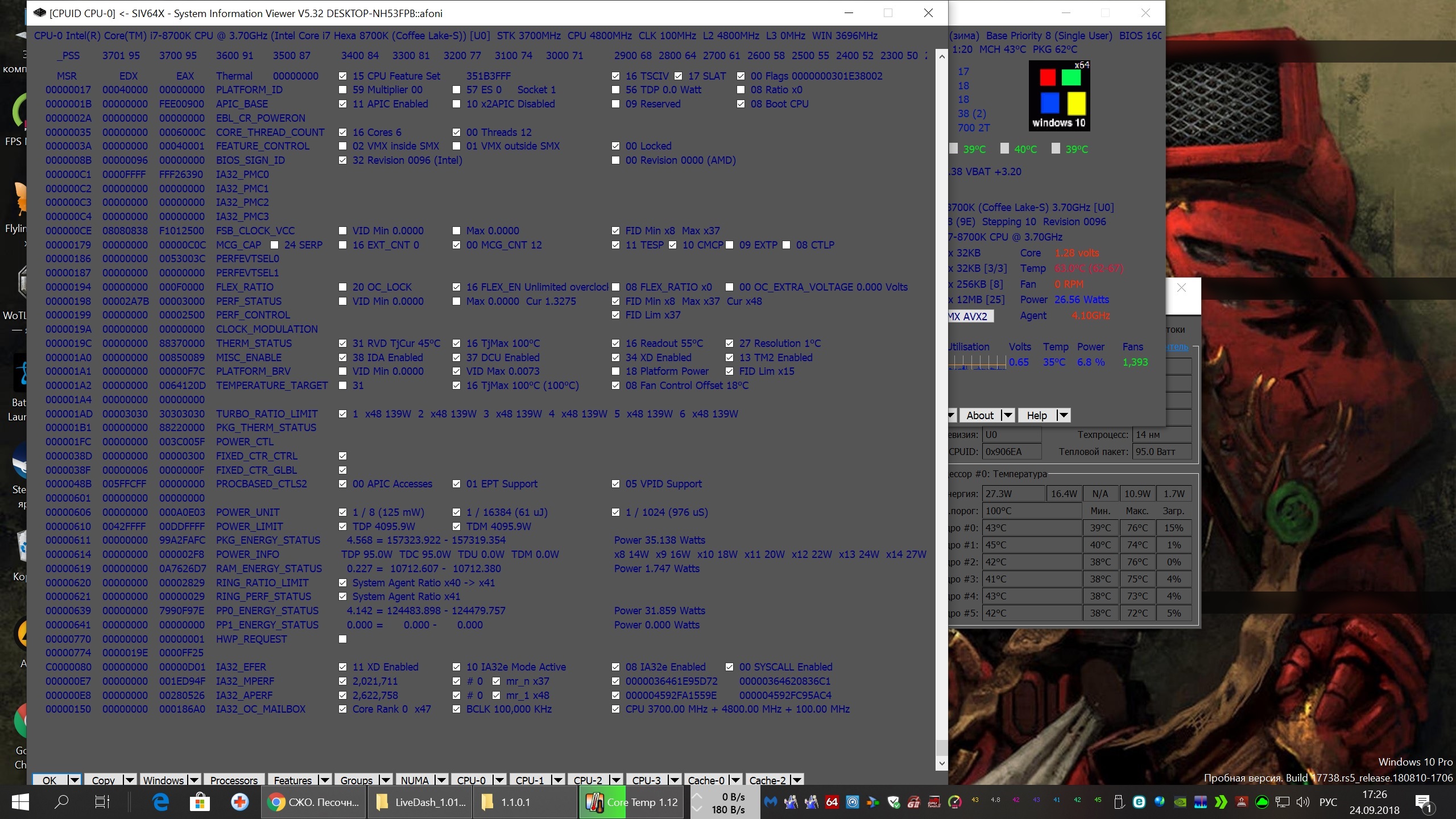Toggle the 16 Cores 6 checkbox
1456x819 pixels.
click(x=342, y=133)
